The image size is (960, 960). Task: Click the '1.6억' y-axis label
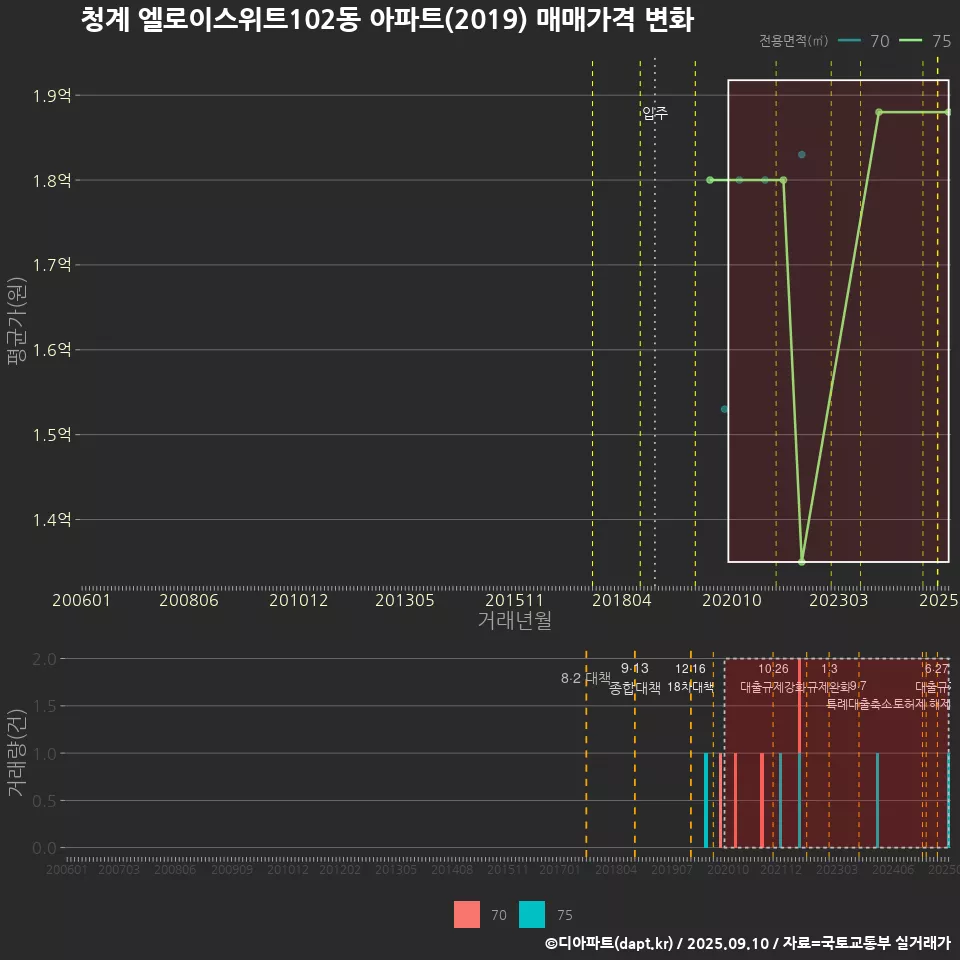pyautogui.click(x=52, y=350)
